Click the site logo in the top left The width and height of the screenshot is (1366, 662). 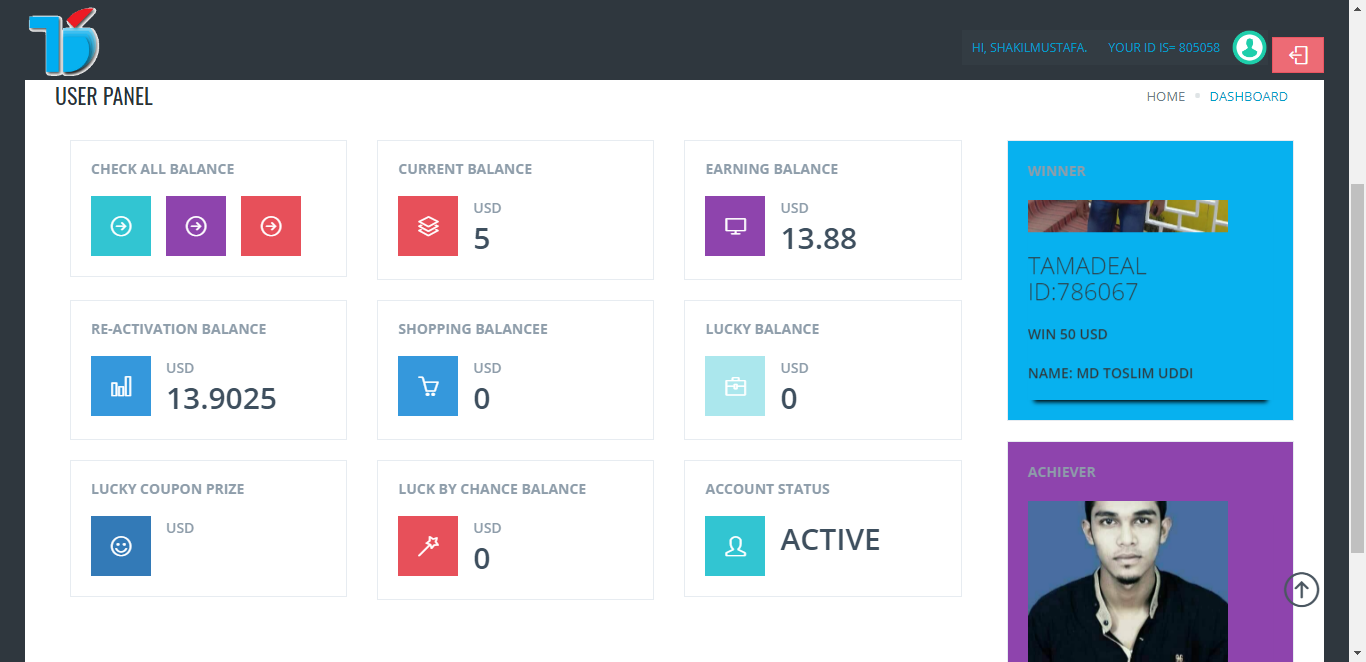click(64, 42)
